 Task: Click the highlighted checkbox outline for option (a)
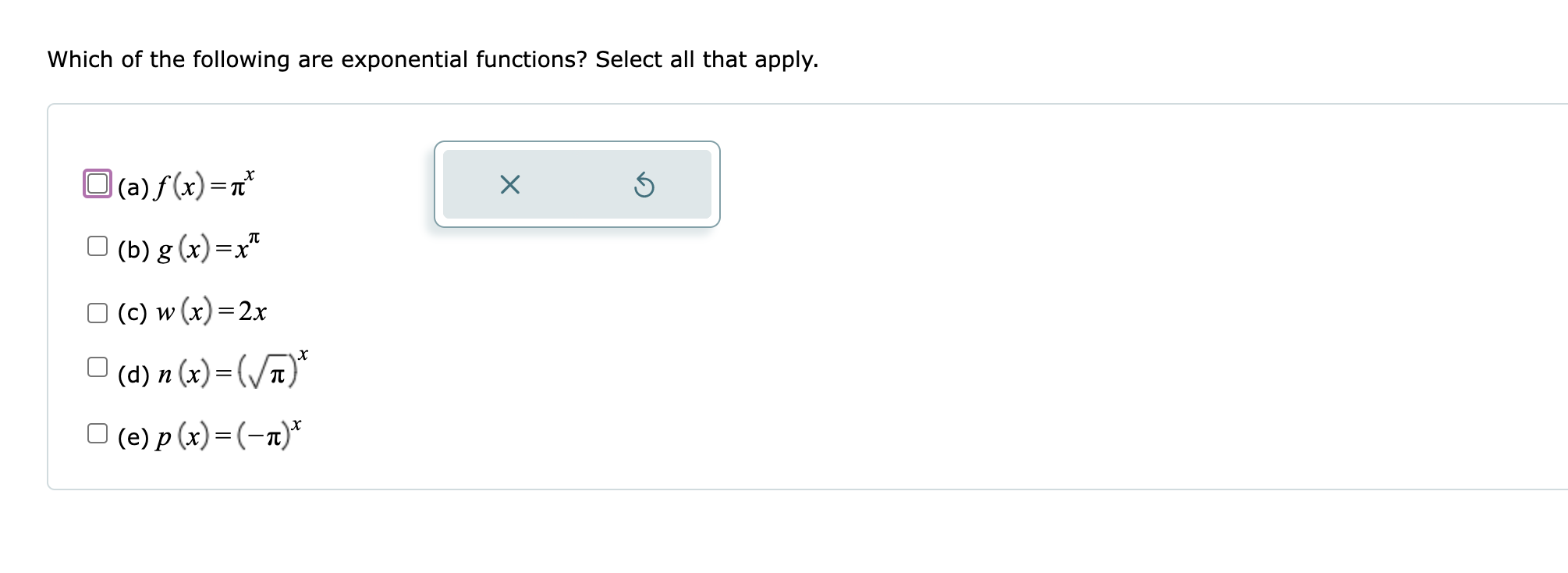96,182
